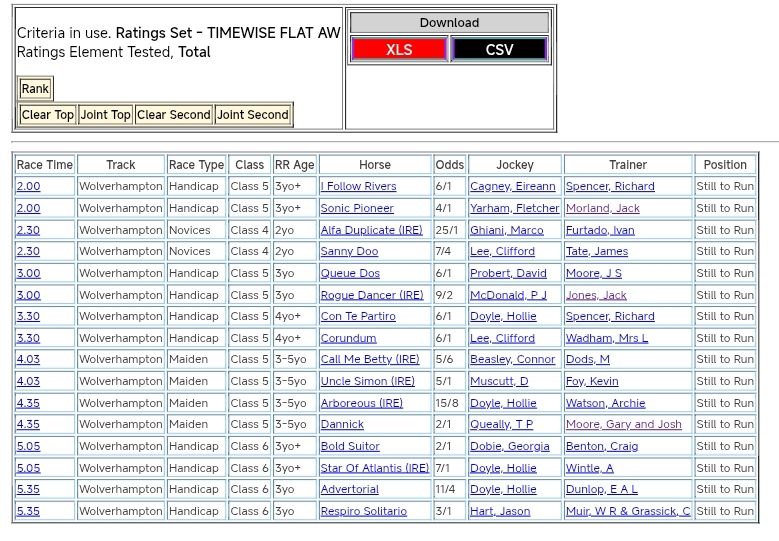Image resolution: width=779 pixels, height=541 pixels.
Task: Open horse link Sonic Pioneer
Action: (357, 209)
